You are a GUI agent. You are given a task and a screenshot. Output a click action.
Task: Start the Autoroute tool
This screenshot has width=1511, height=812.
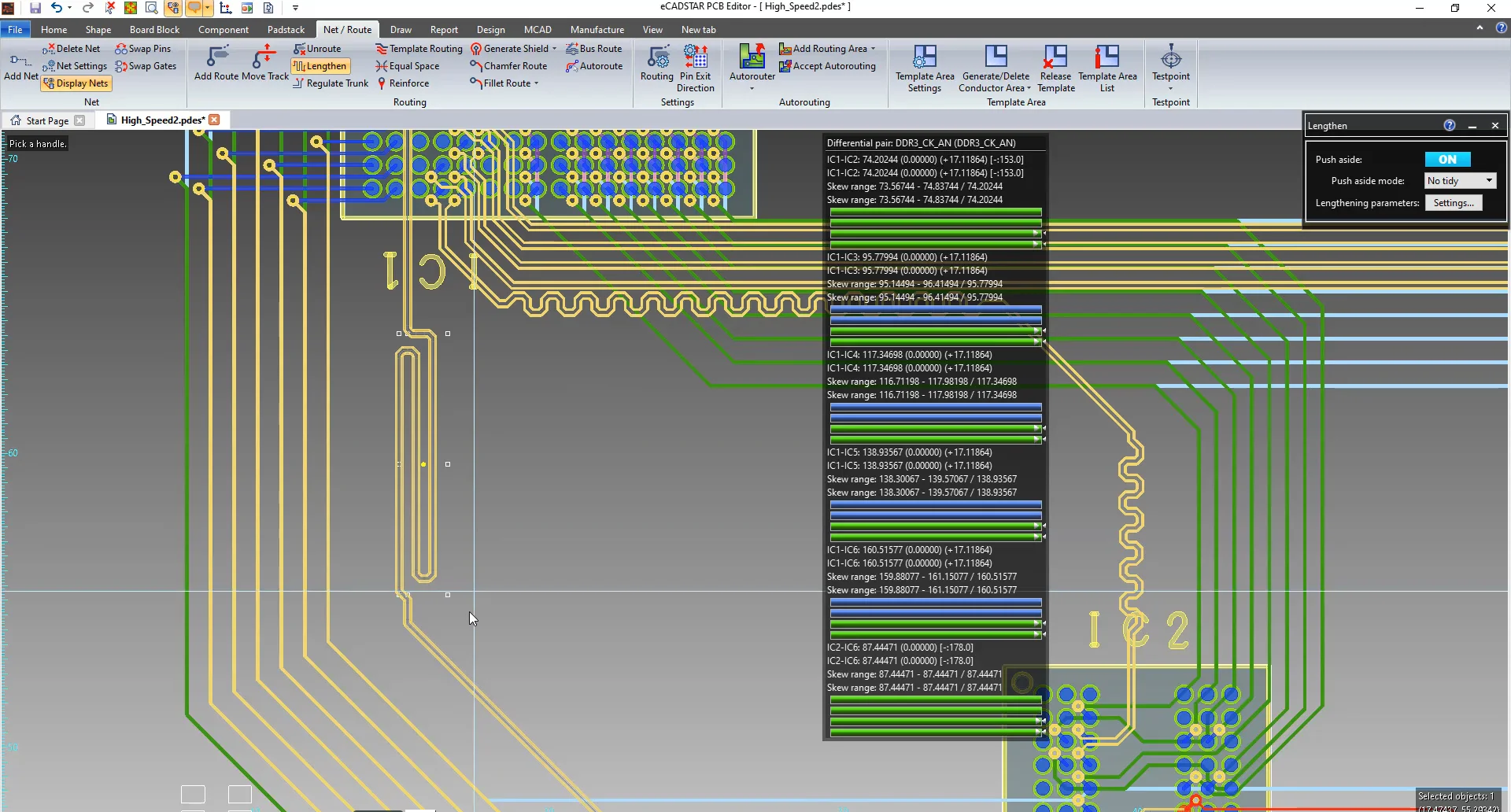pyautogui.click(x=594, y=66)
